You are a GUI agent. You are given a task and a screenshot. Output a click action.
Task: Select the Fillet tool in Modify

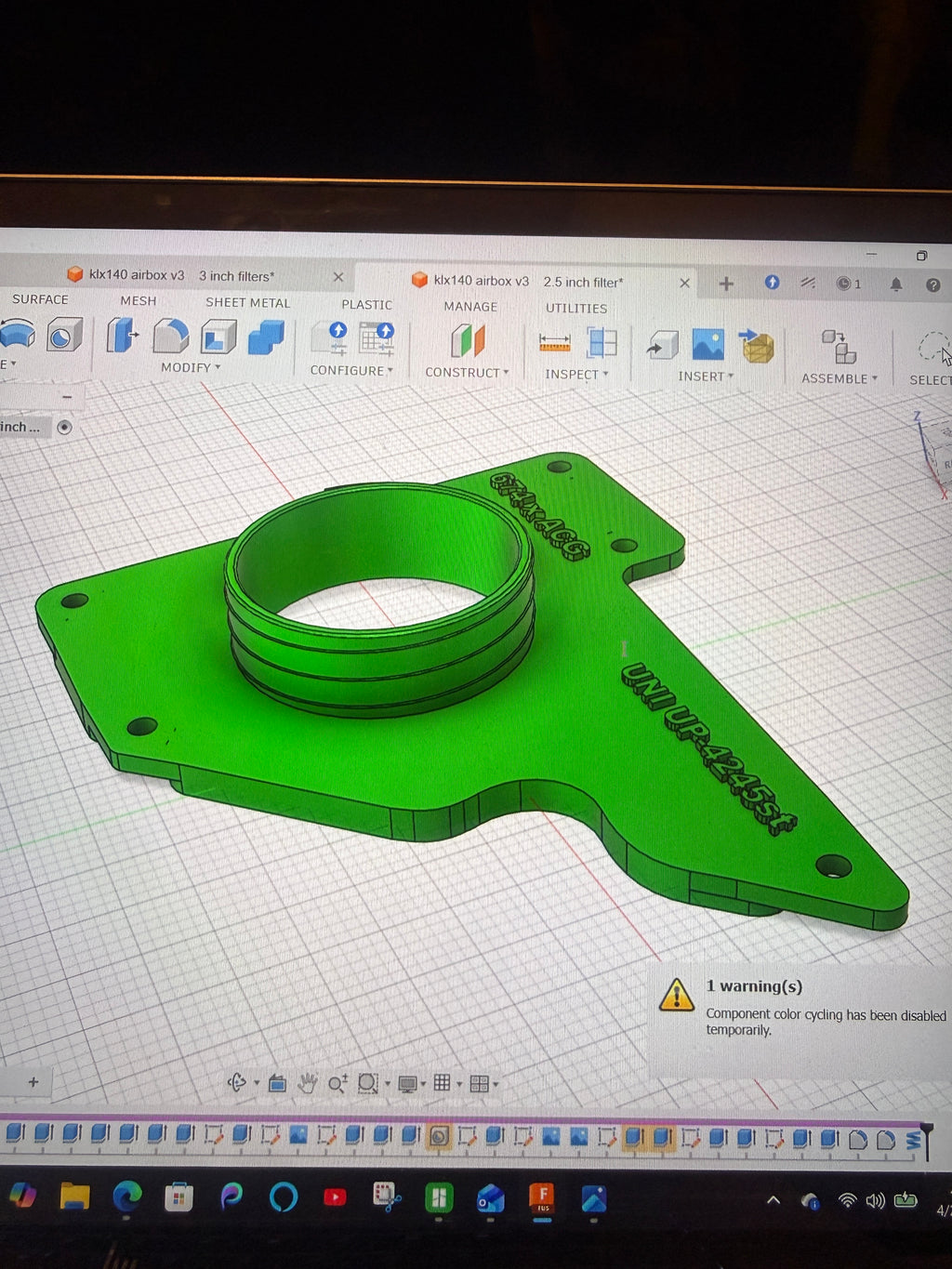tap(170, 336)
